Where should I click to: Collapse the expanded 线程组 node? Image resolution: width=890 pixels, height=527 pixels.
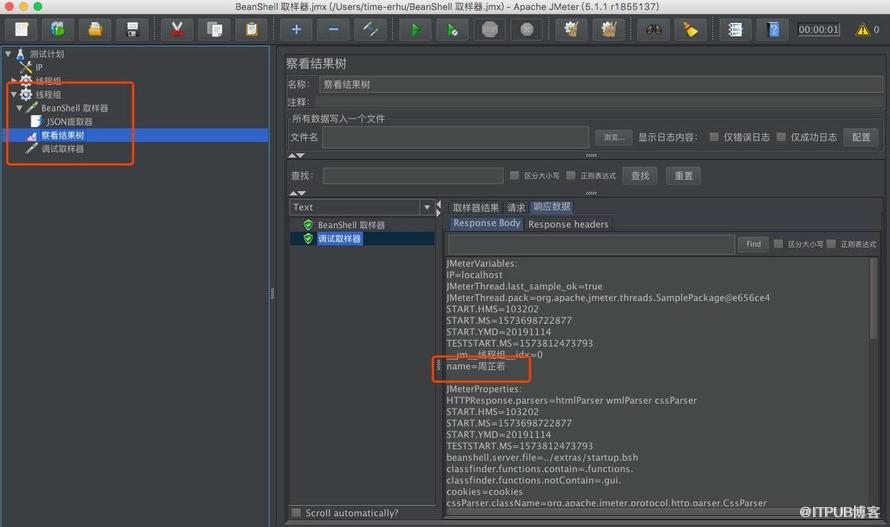(x=14, y=94)
